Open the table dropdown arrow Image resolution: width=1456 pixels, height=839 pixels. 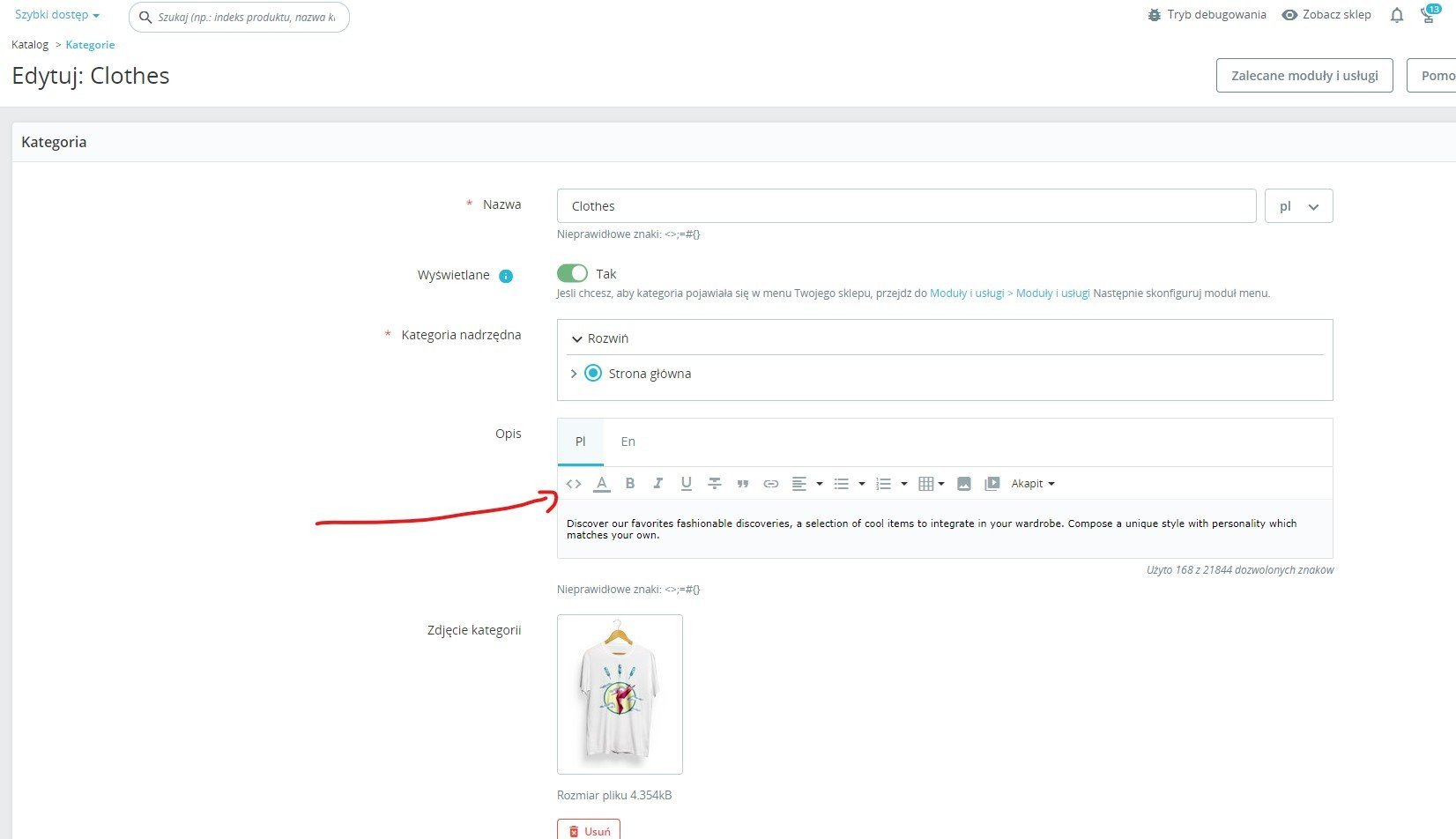coord(941,484)
